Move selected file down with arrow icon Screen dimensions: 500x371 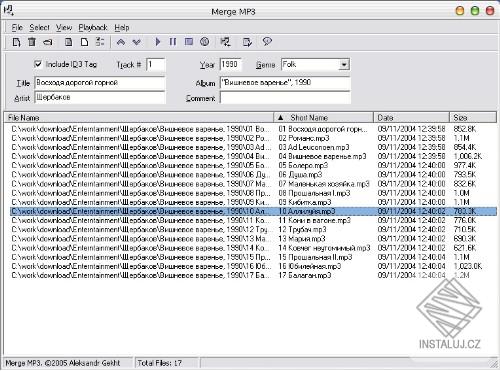[x=137, y=42]
